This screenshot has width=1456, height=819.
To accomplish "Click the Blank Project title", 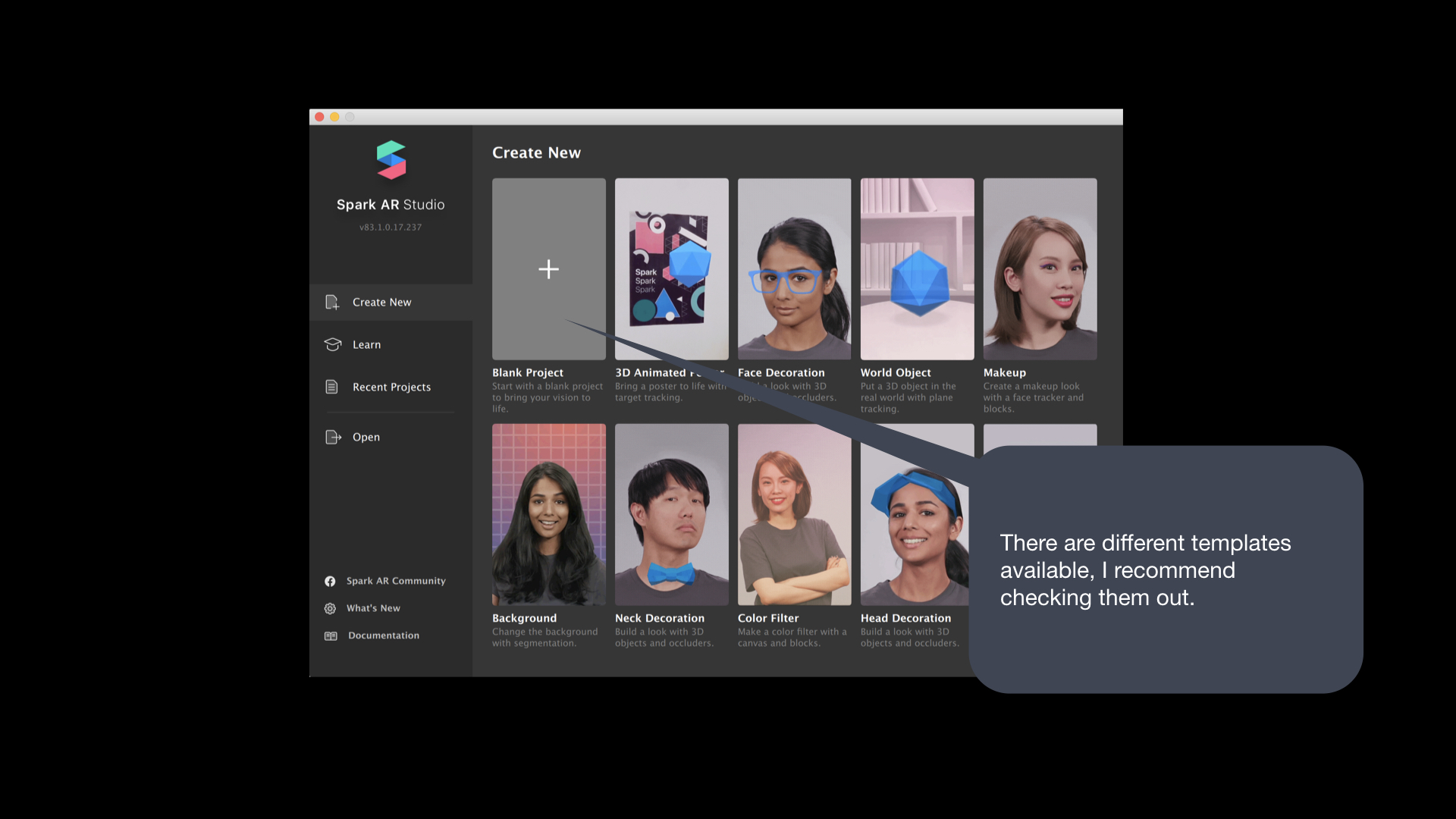I will point(528,372).
